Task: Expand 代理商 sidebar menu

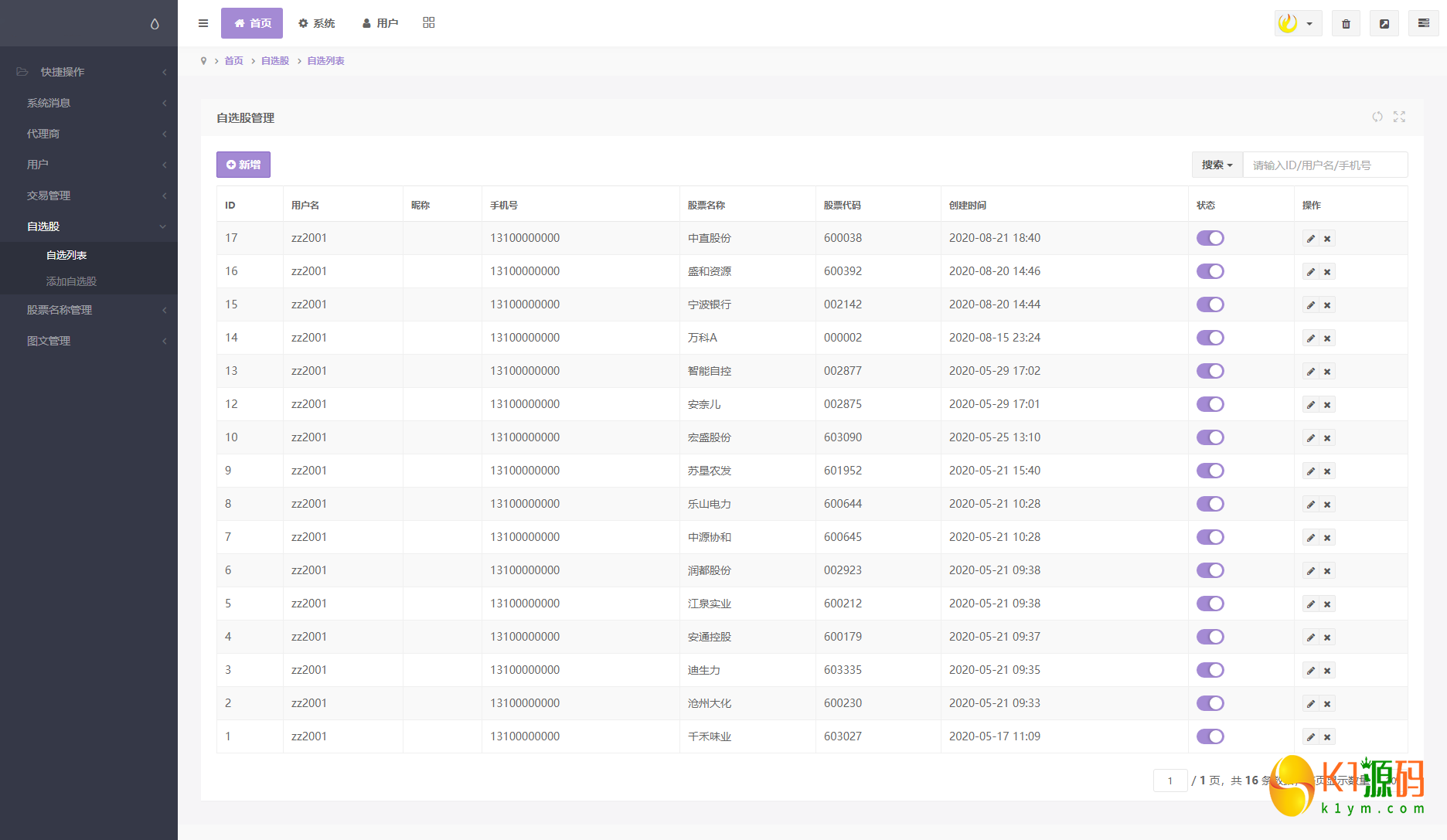Action: pos(89,134)
